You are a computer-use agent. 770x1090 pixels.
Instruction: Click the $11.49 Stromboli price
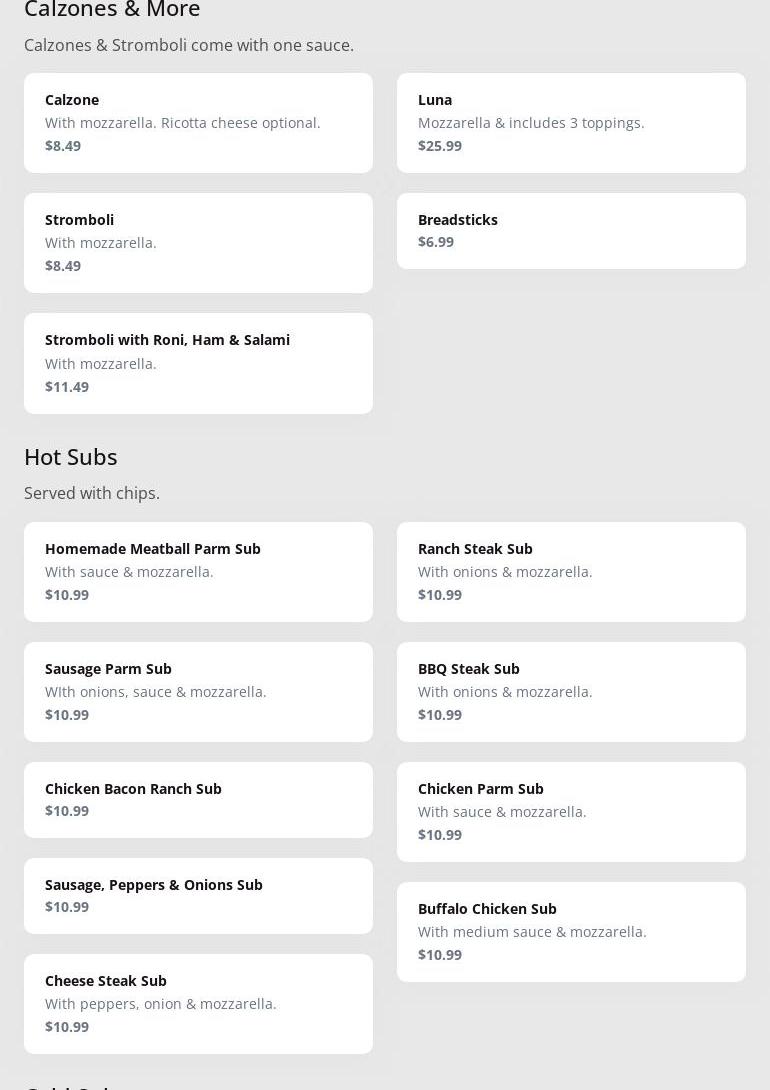[x=67, y=387]
